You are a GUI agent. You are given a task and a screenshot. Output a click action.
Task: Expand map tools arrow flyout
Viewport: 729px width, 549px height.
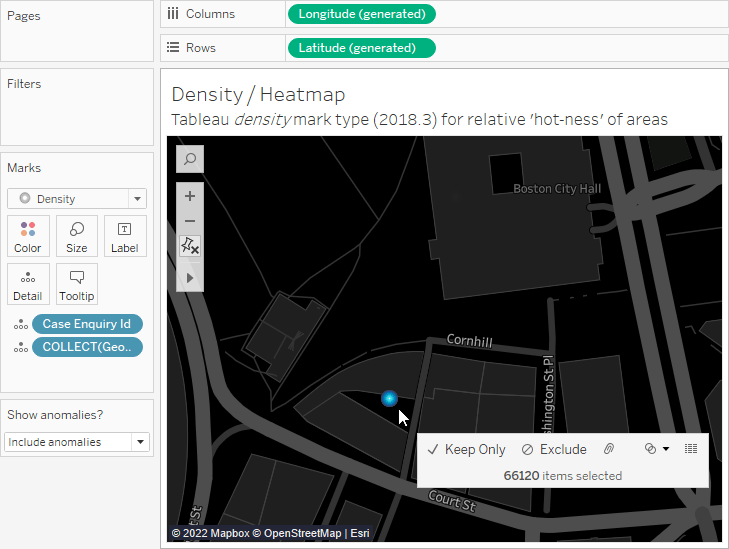[x=190, y=278]
